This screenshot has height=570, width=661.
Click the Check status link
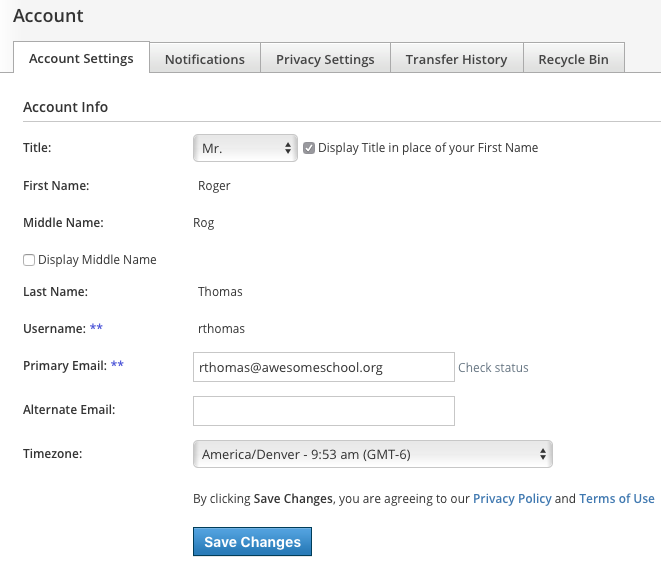pos(493,367)
